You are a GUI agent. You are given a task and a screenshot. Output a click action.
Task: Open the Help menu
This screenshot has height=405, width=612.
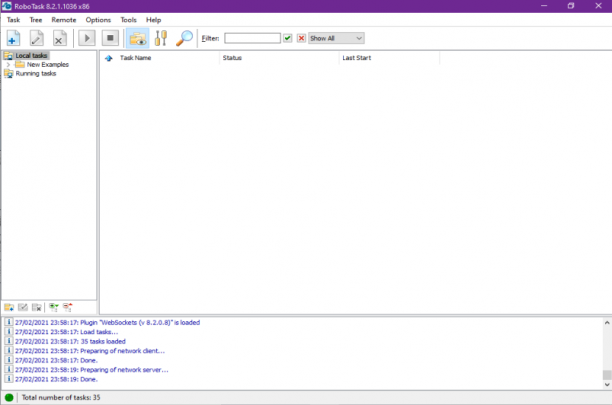click(x=153, y=20)
